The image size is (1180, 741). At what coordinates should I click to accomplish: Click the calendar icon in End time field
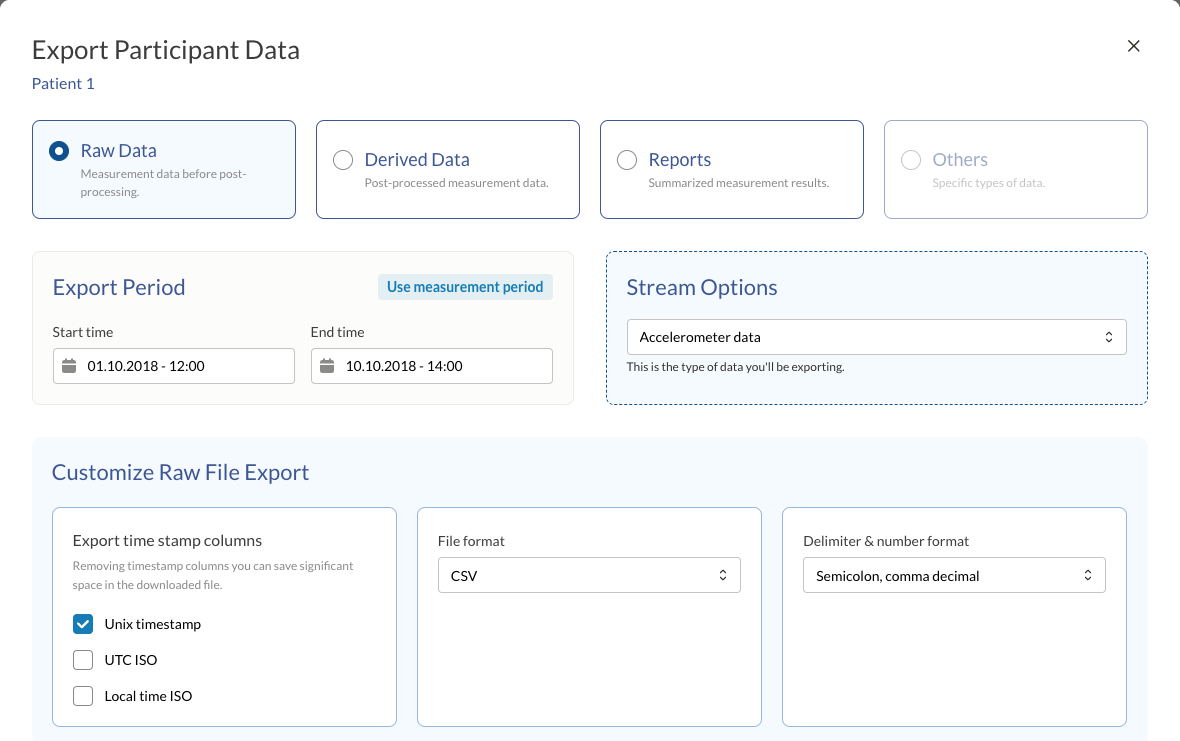(327, 366)
